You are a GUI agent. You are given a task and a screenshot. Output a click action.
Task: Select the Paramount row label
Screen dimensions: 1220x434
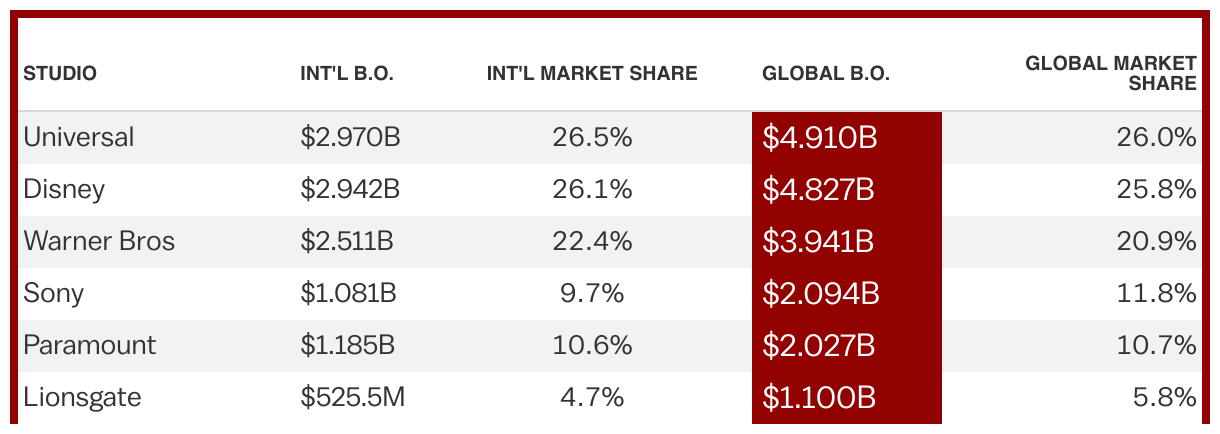coord(89,345)
